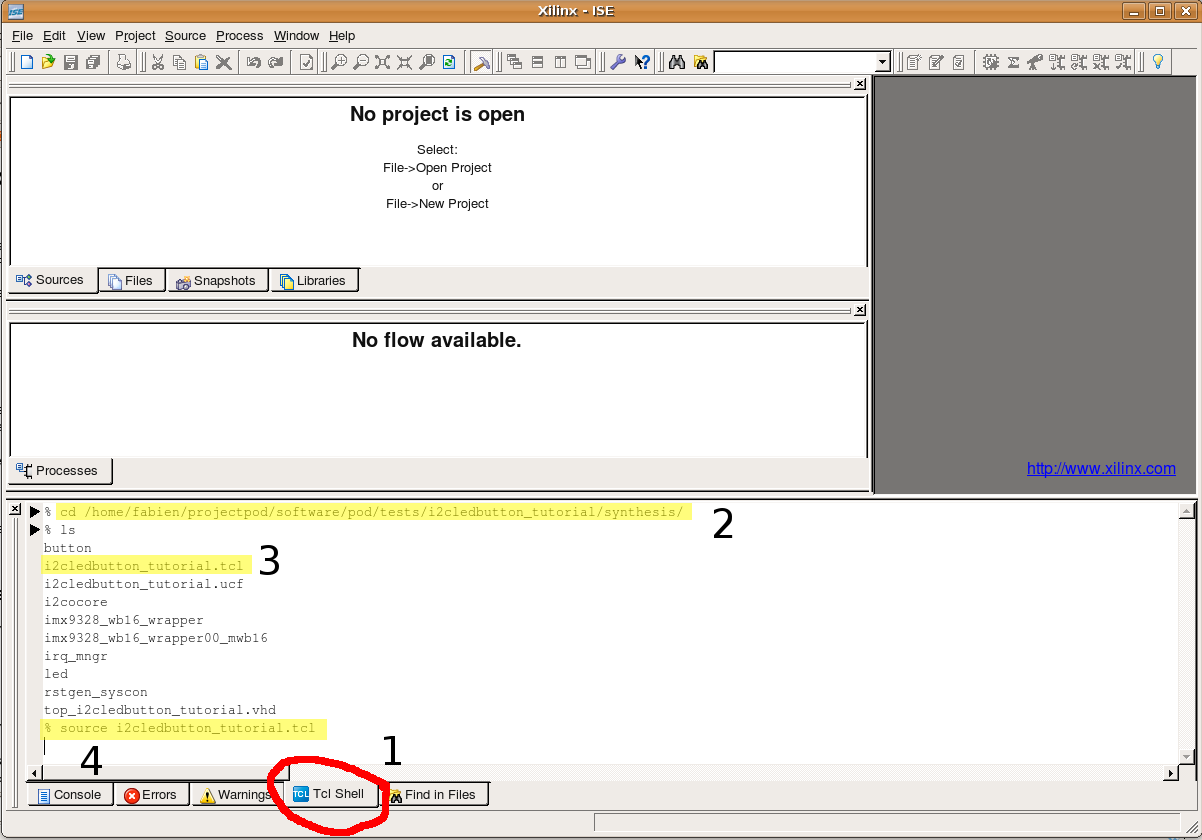Open the Project menu

[x=135, y=35]
